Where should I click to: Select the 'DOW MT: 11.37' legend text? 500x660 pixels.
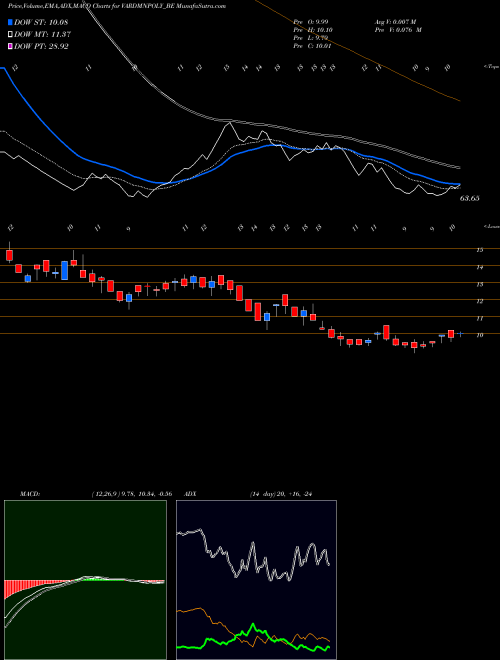[x=43, y=35]
